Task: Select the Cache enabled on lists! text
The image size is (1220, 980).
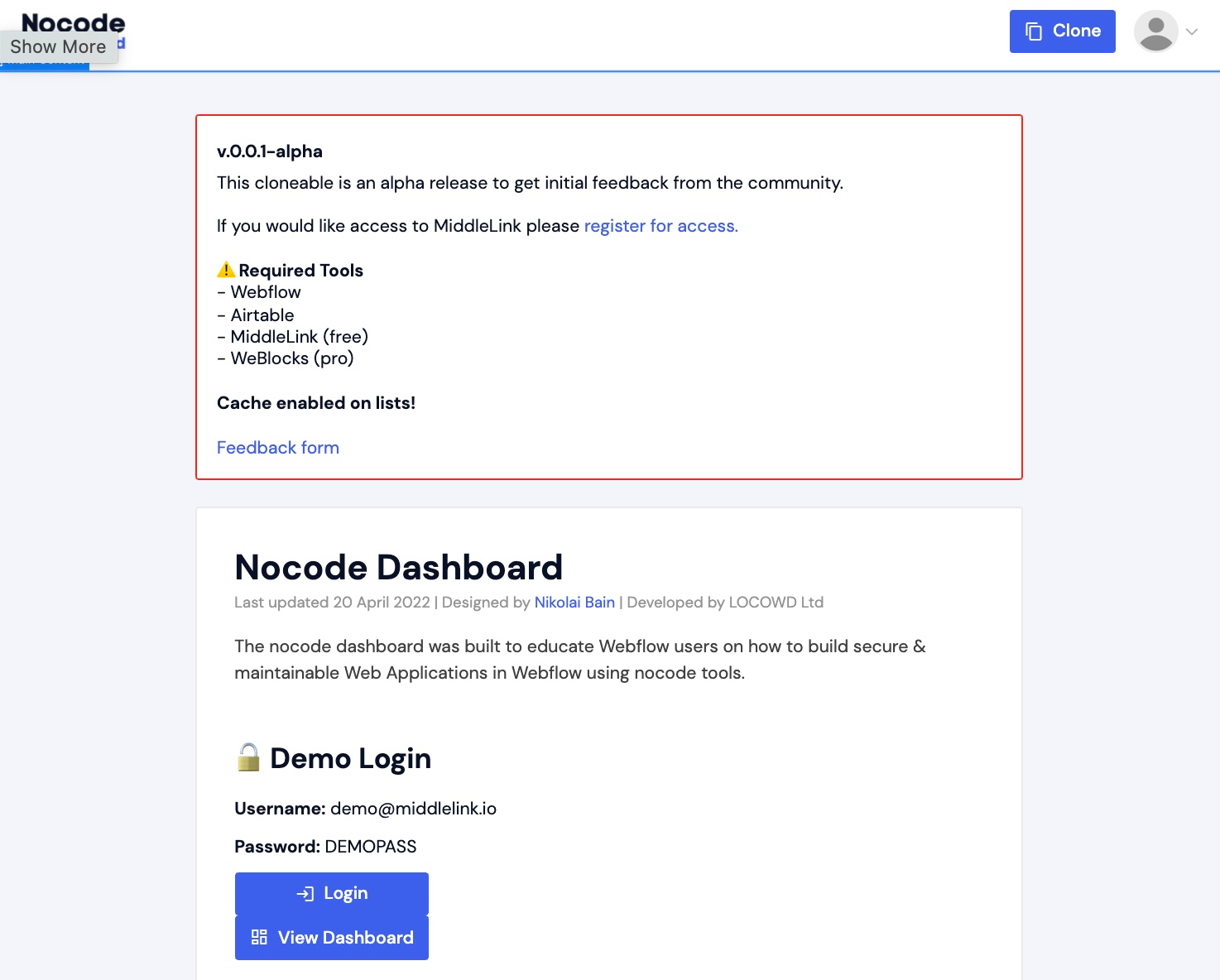Action: [316, 403]
